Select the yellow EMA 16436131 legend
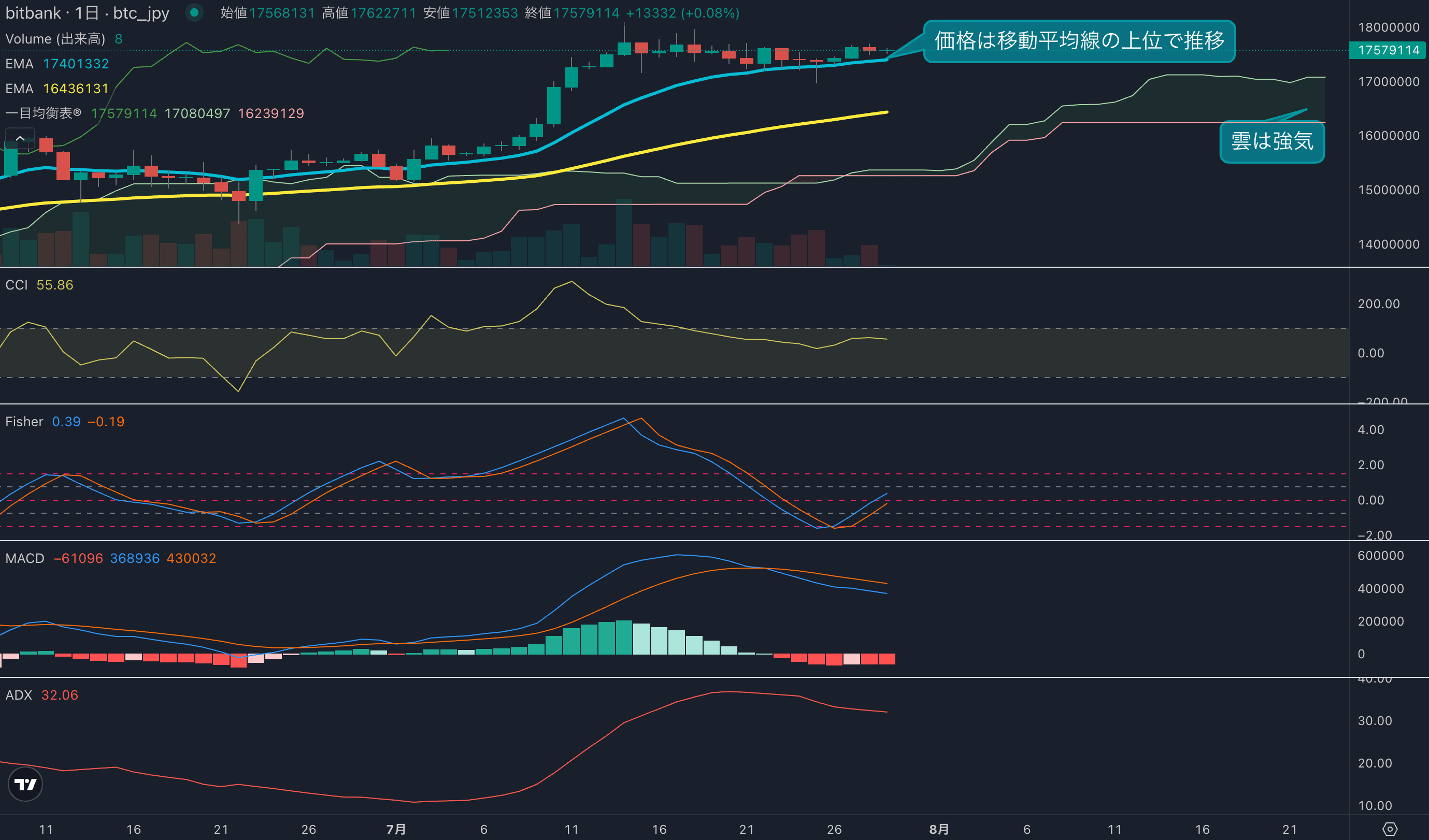The height and width of the screenshot is (840, 1429). pyautogui.click(x=56, y=89)
